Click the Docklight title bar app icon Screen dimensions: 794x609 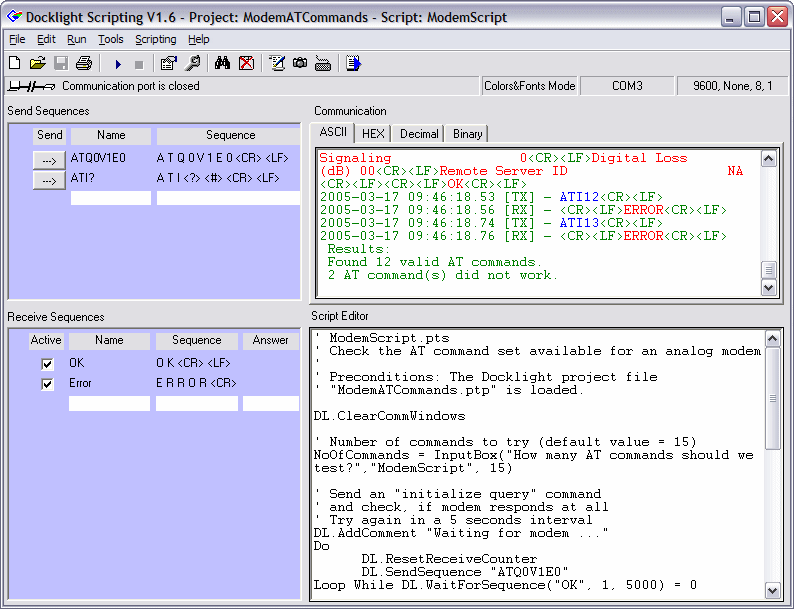[14, 17]
